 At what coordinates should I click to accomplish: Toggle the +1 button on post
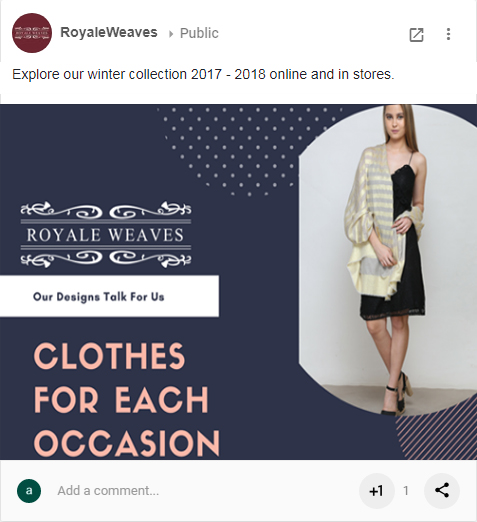click(377, 491)
